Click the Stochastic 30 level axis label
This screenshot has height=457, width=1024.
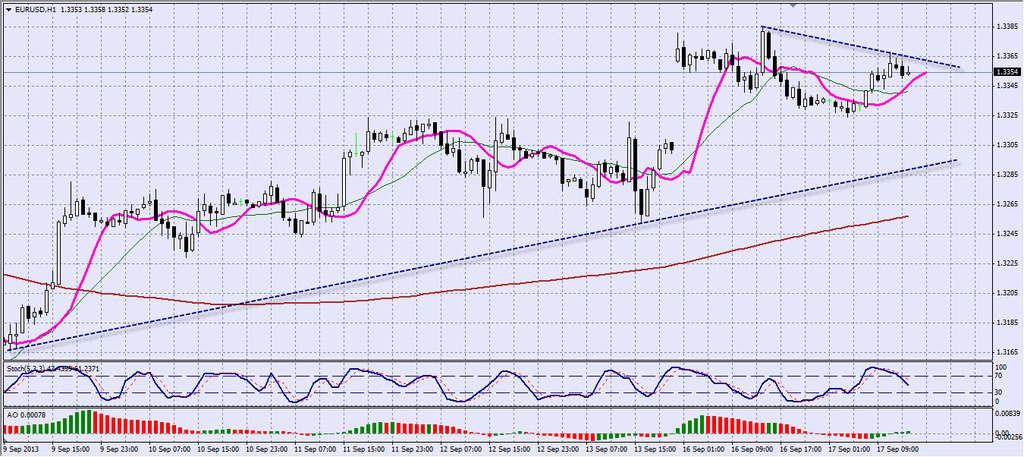pyautogui.click(x=997, y=392)
